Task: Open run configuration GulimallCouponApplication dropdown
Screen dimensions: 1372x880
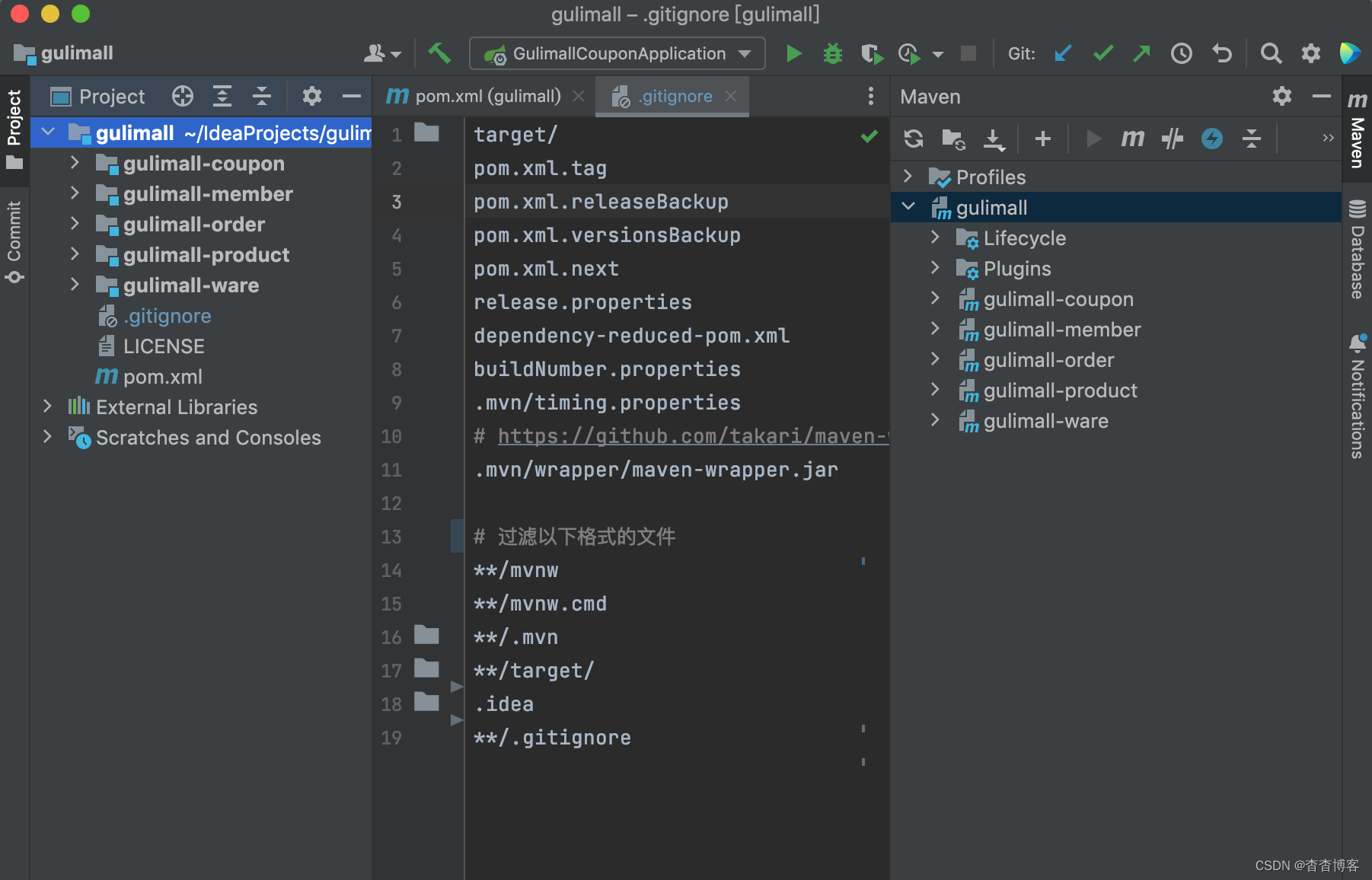Action: (x=617, y=53)
